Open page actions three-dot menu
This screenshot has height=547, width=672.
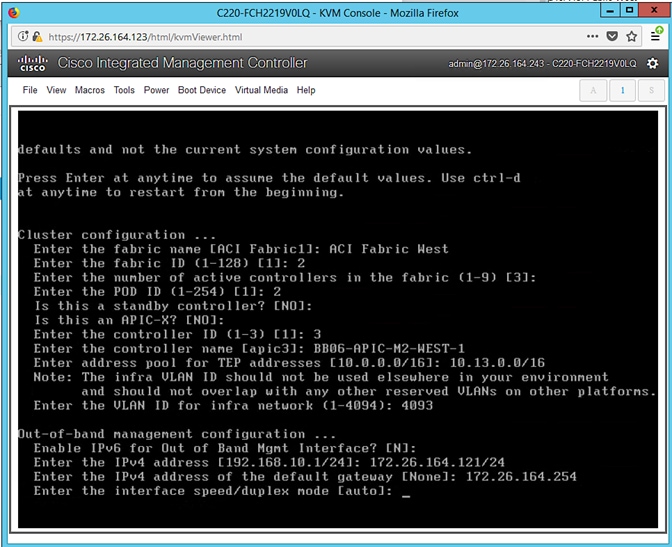pyautogui.click(x=592, y=36)
